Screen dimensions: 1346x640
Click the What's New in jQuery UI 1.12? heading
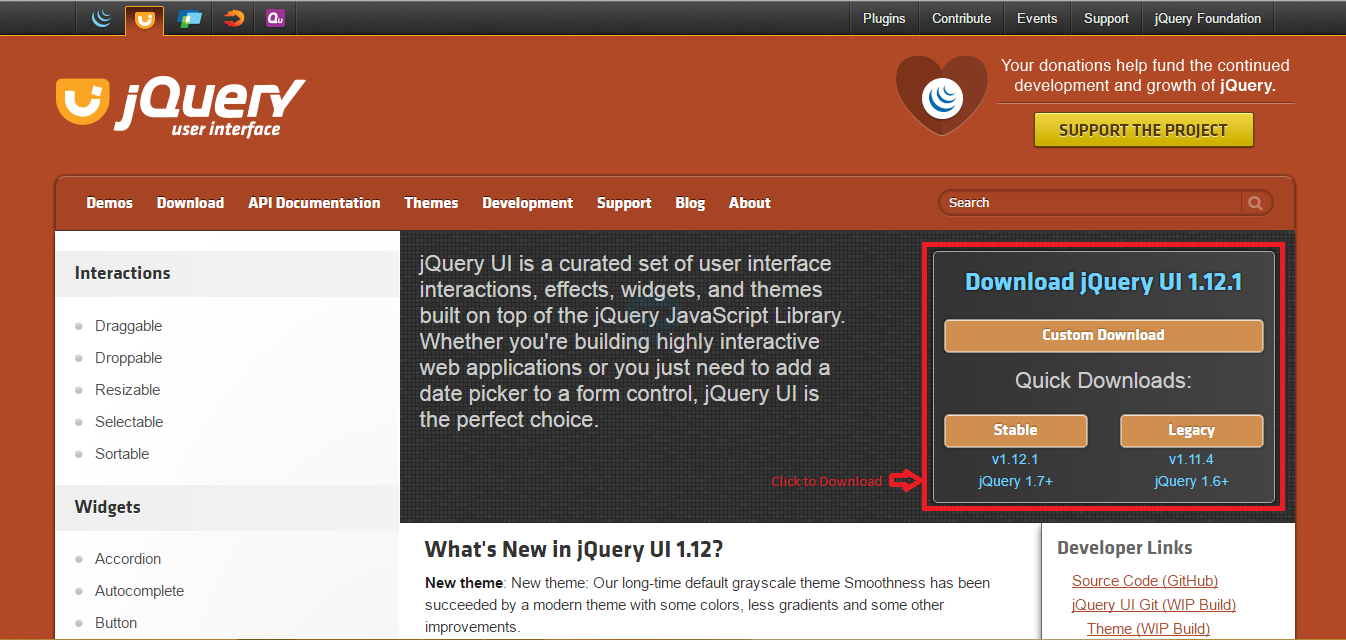[574, 549]
